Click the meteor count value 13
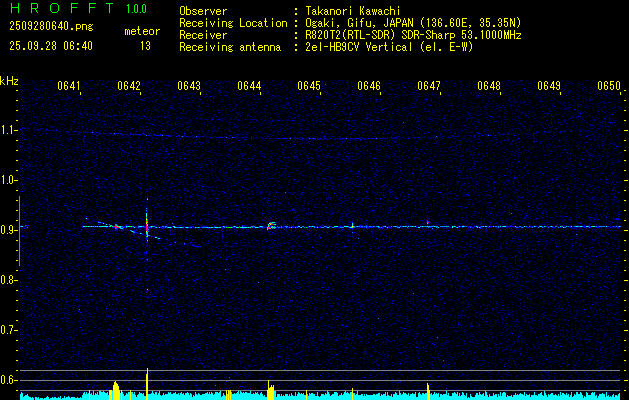 click(x=145, y=46)
